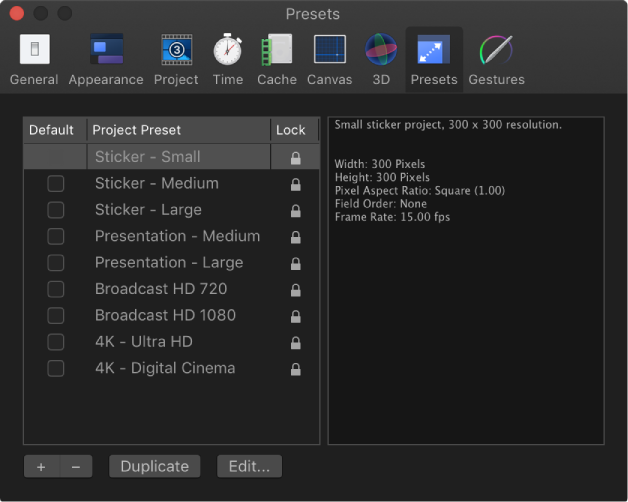
Task: Open the Cache preferences memory icon
Action: pyautogui.click(x=277, y=49)
